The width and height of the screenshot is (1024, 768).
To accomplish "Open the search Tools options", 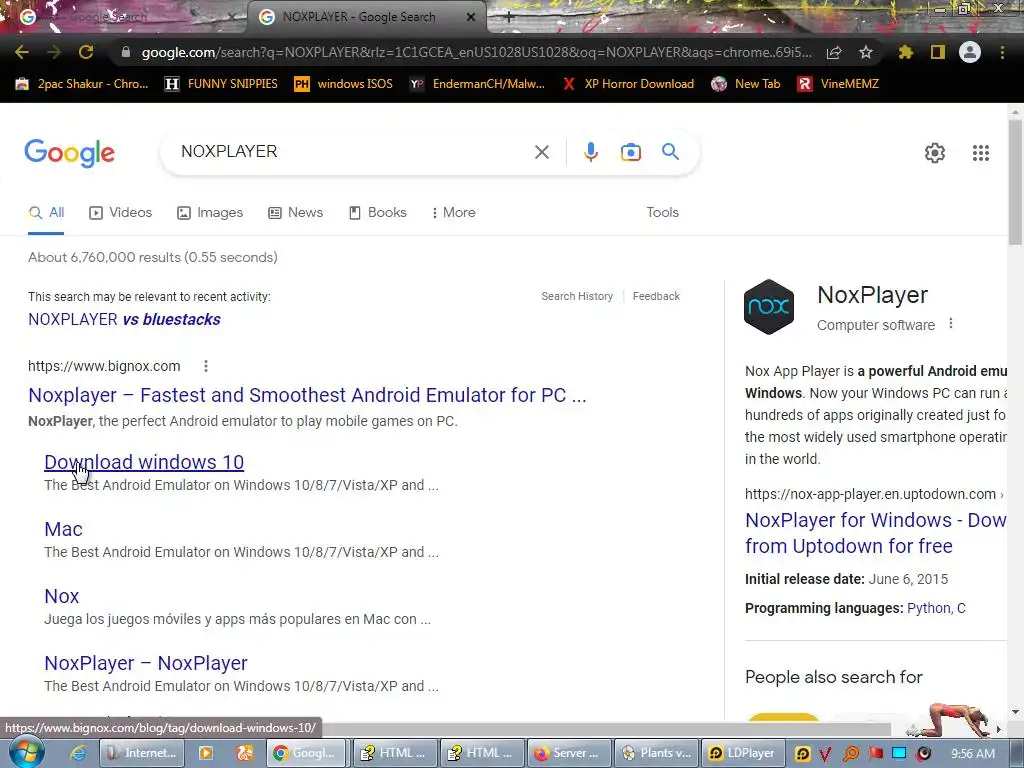I will pyautogui.click(x=662, y=213).
